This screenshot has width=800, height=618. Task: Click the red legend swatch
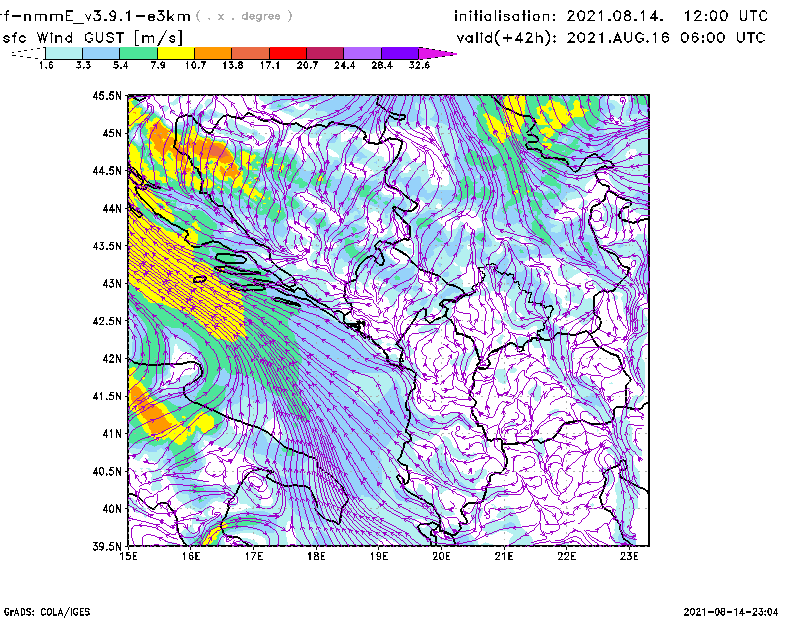pos(288,53)
